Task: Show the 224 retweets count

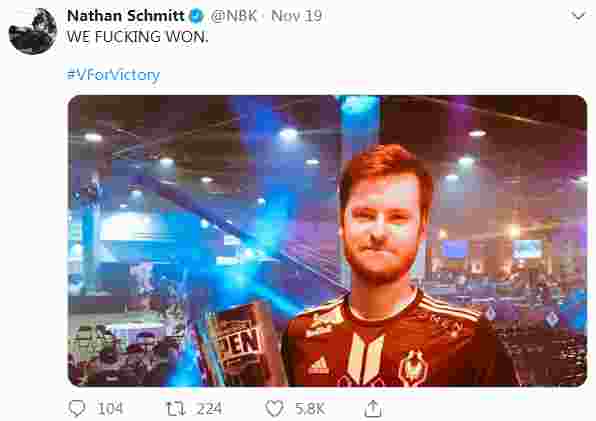Action: 209,409
